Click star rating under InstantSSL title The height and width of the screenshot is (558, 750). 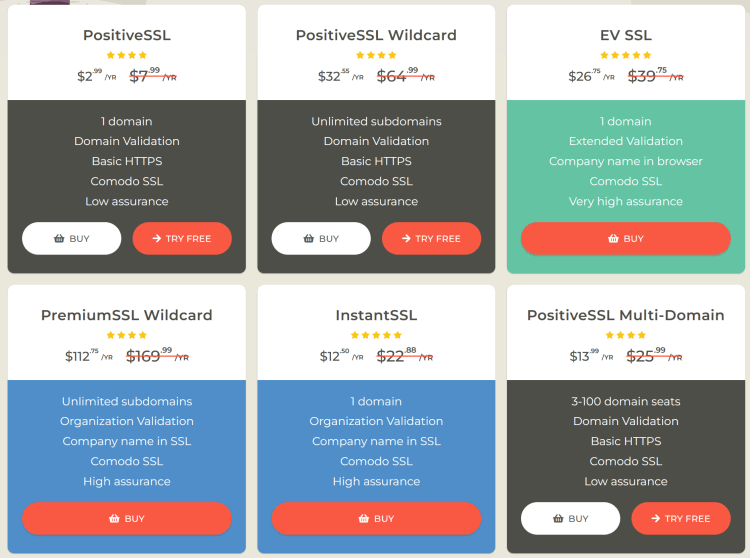tap(376, 335)
